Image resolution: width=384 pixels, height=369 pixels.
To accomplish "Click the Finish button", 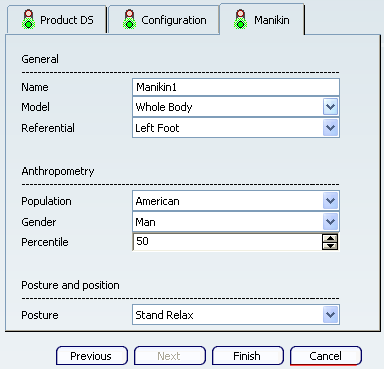I will pyautogui.click(x=248, y=356).
